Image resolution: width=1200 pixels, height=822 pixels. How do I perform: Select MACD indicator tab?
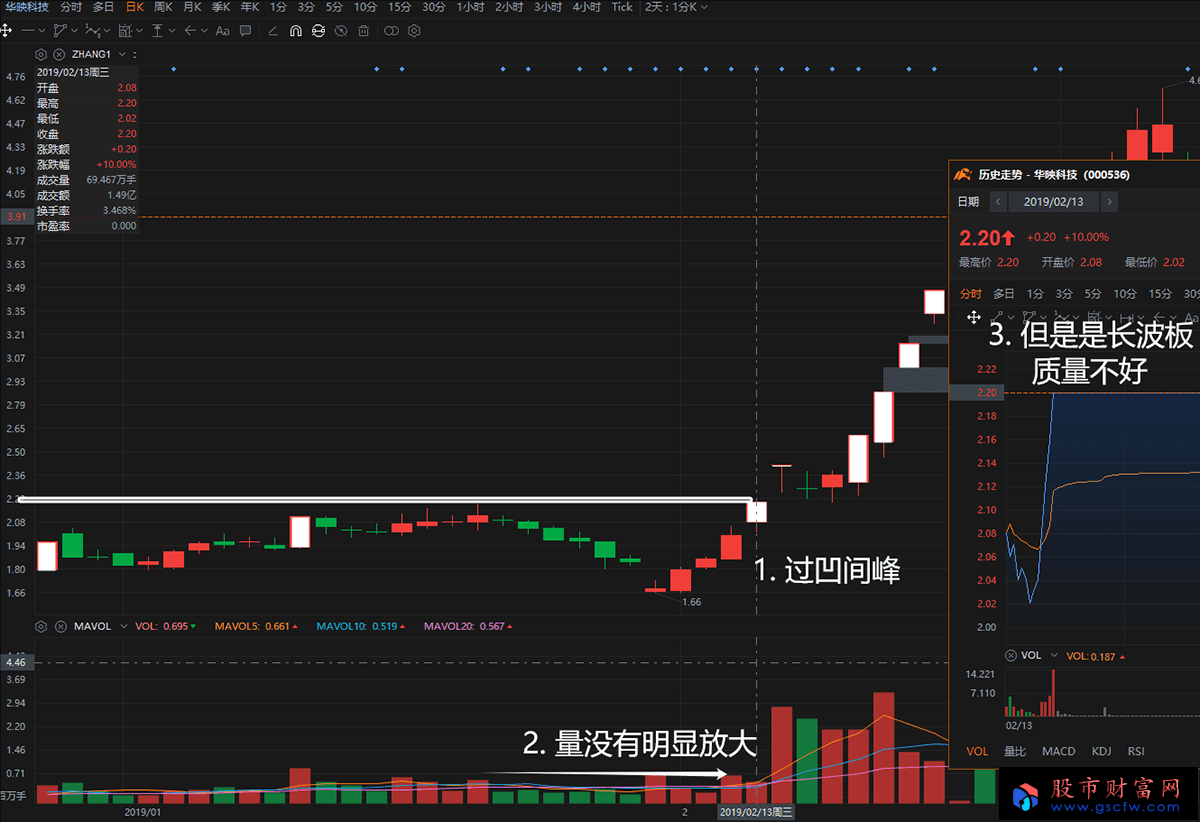1058,751
